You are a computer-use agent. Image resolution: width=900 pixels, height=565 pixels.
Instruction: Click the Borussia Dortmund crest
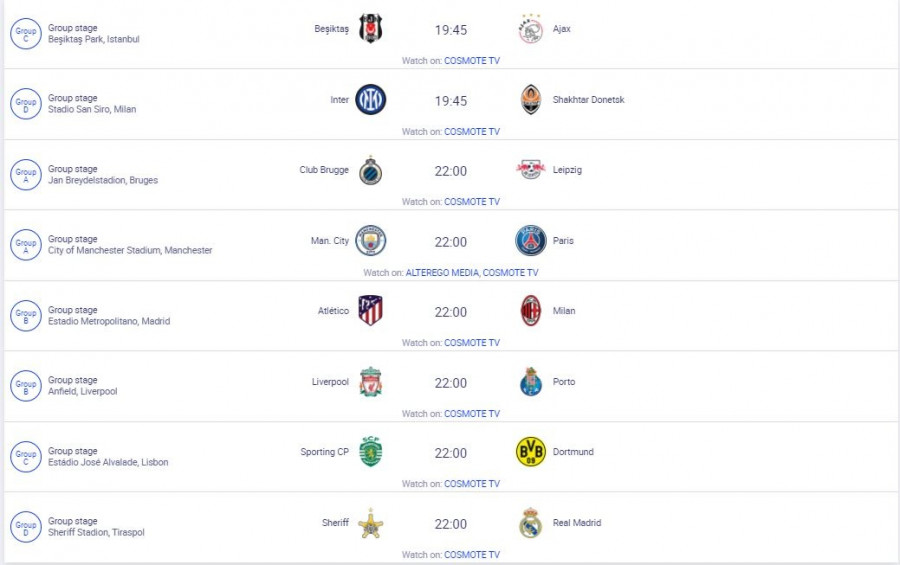point(530,452)
